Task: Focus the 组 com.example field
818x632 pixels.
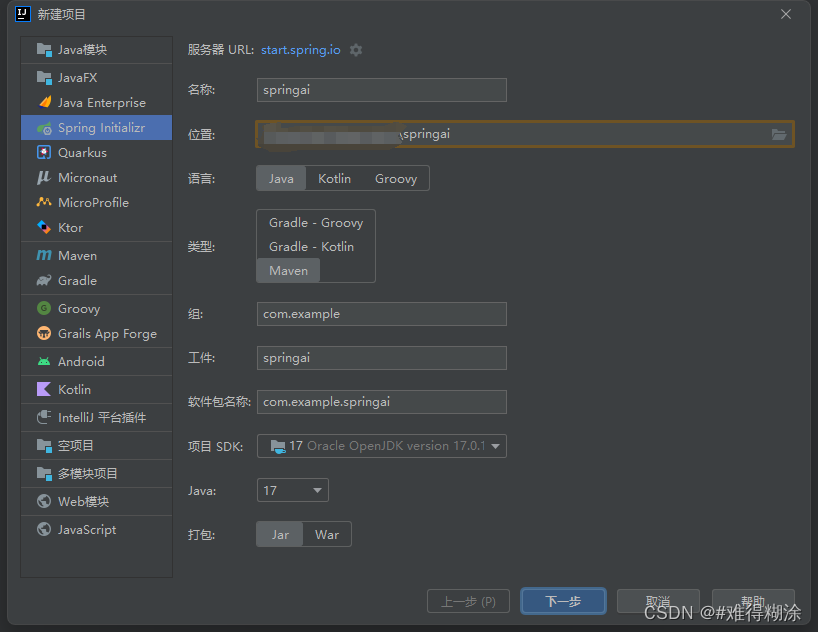Action: coord(382,314)
